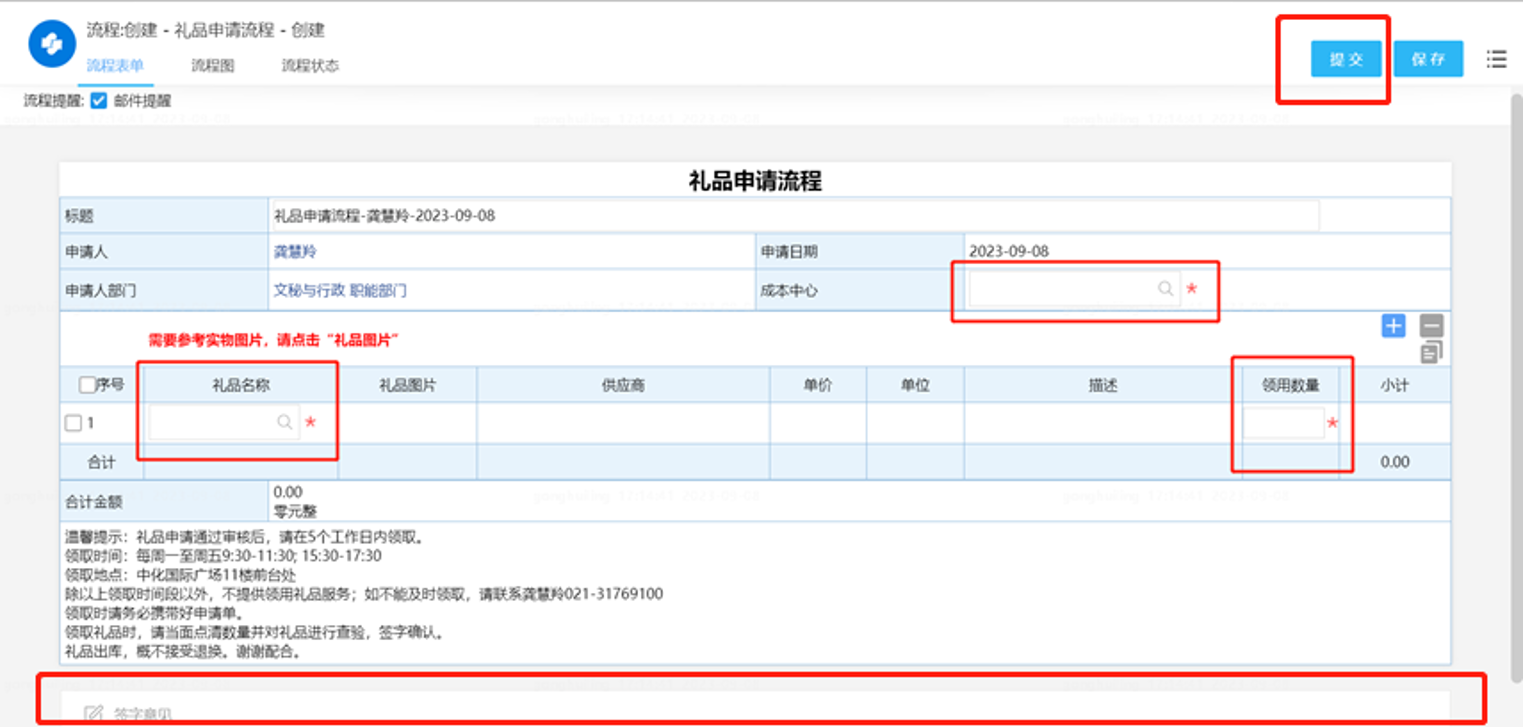Toggle the 邮件提醒 checkbox
1523x727 pixels.
pos(98,100)
